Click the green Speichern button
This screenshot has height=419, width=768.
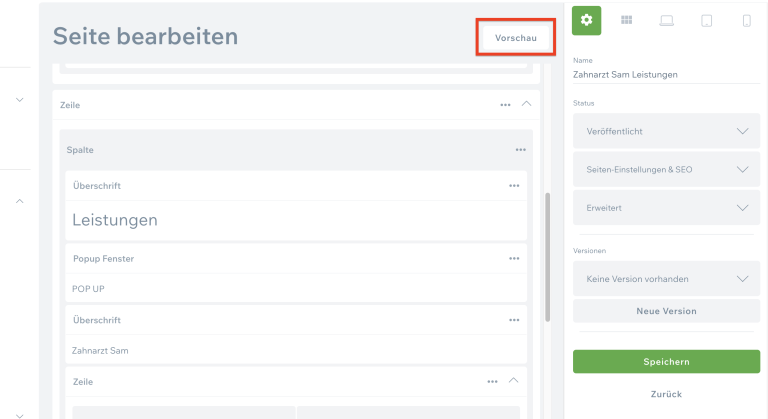pos(666,362)
